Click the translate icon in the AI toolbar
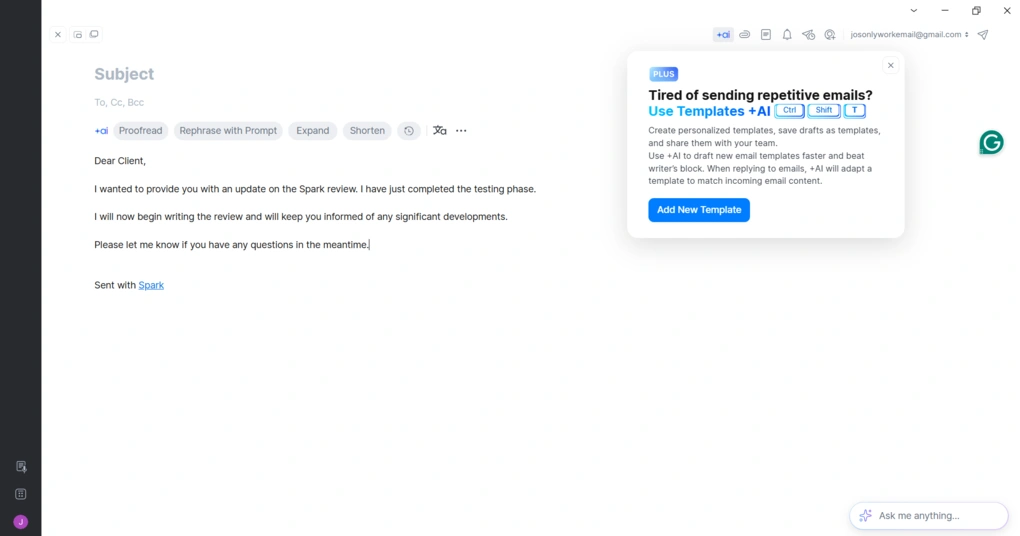 click(440, 131)
